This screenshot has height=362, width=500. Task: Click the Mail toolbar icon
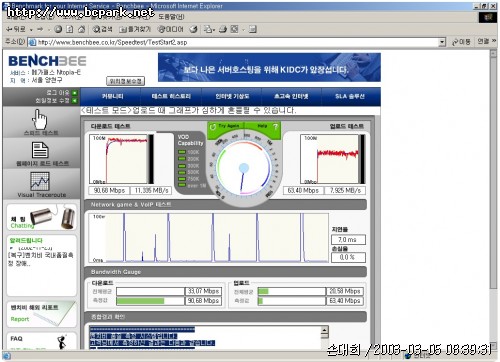pos(208,29)
